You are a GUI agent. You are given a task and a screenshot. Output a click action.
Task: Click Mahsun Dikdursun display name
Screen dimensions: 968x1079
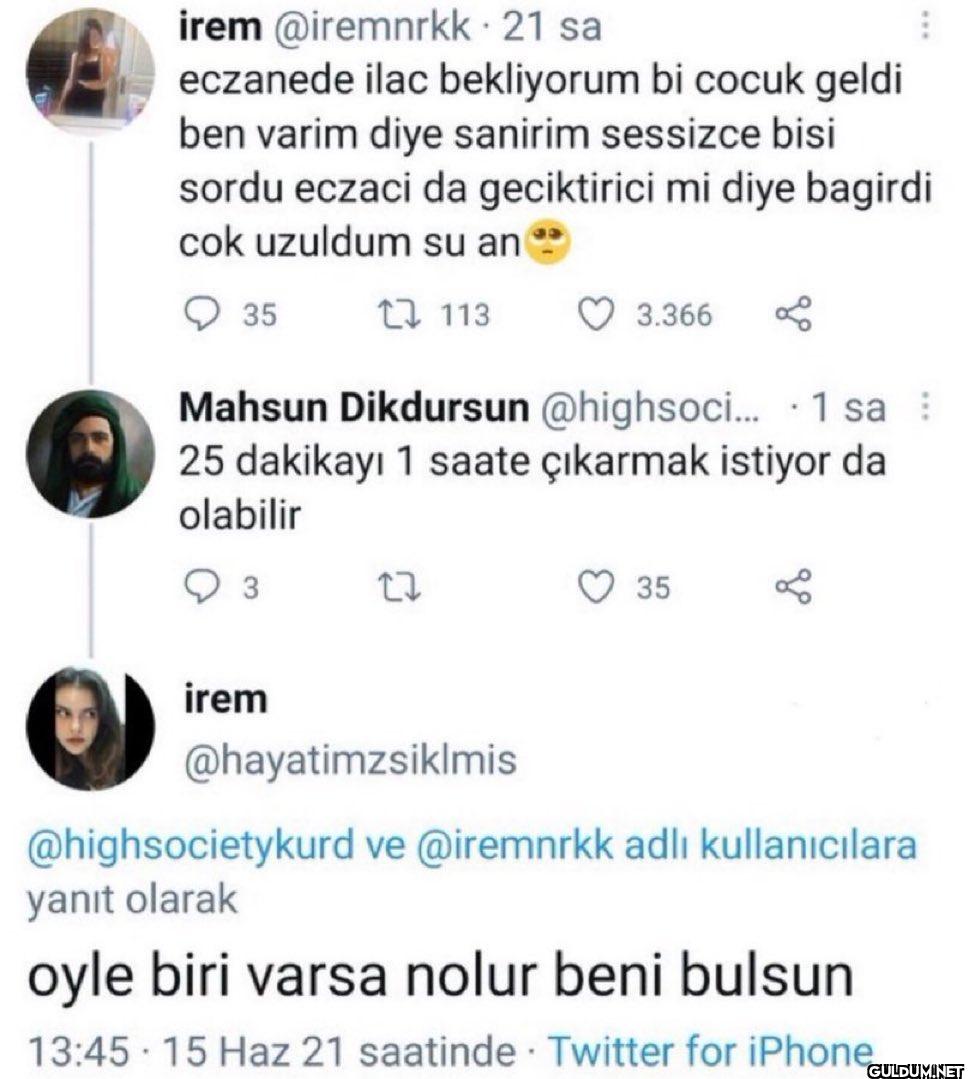tap(352, 409)
